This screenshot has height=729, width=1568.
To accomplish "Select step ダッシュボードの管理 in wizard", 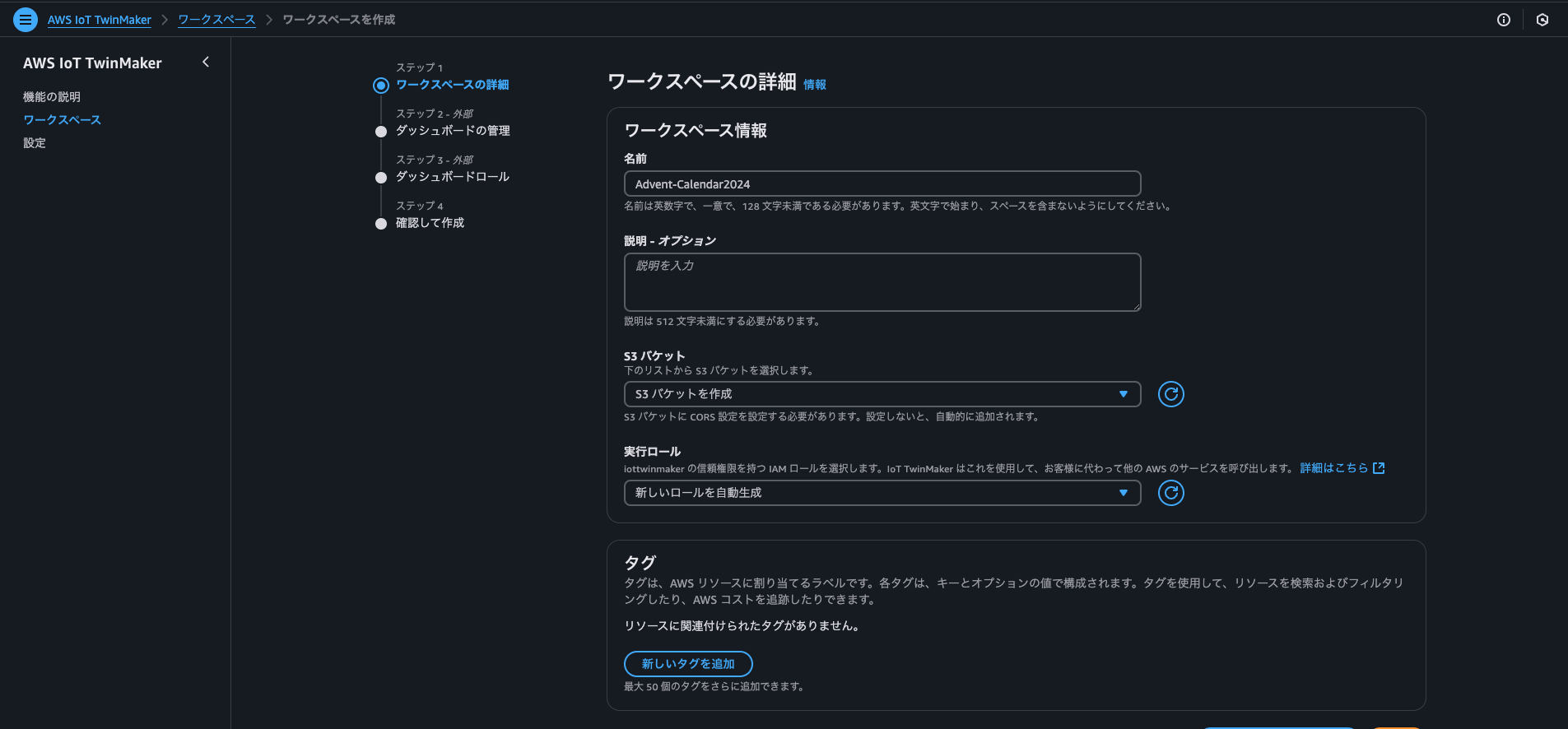I will click(453, 131).
